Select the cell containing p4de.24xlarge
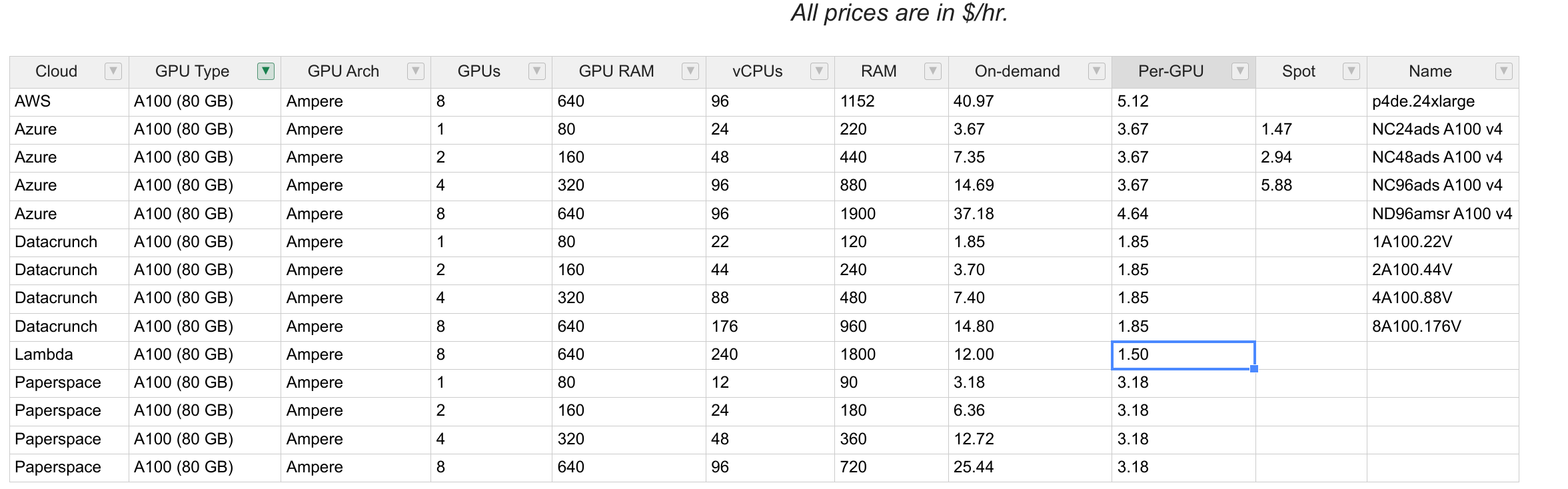The height and width of the screenshot is (489, 1568). click(x=1443, y=102)
